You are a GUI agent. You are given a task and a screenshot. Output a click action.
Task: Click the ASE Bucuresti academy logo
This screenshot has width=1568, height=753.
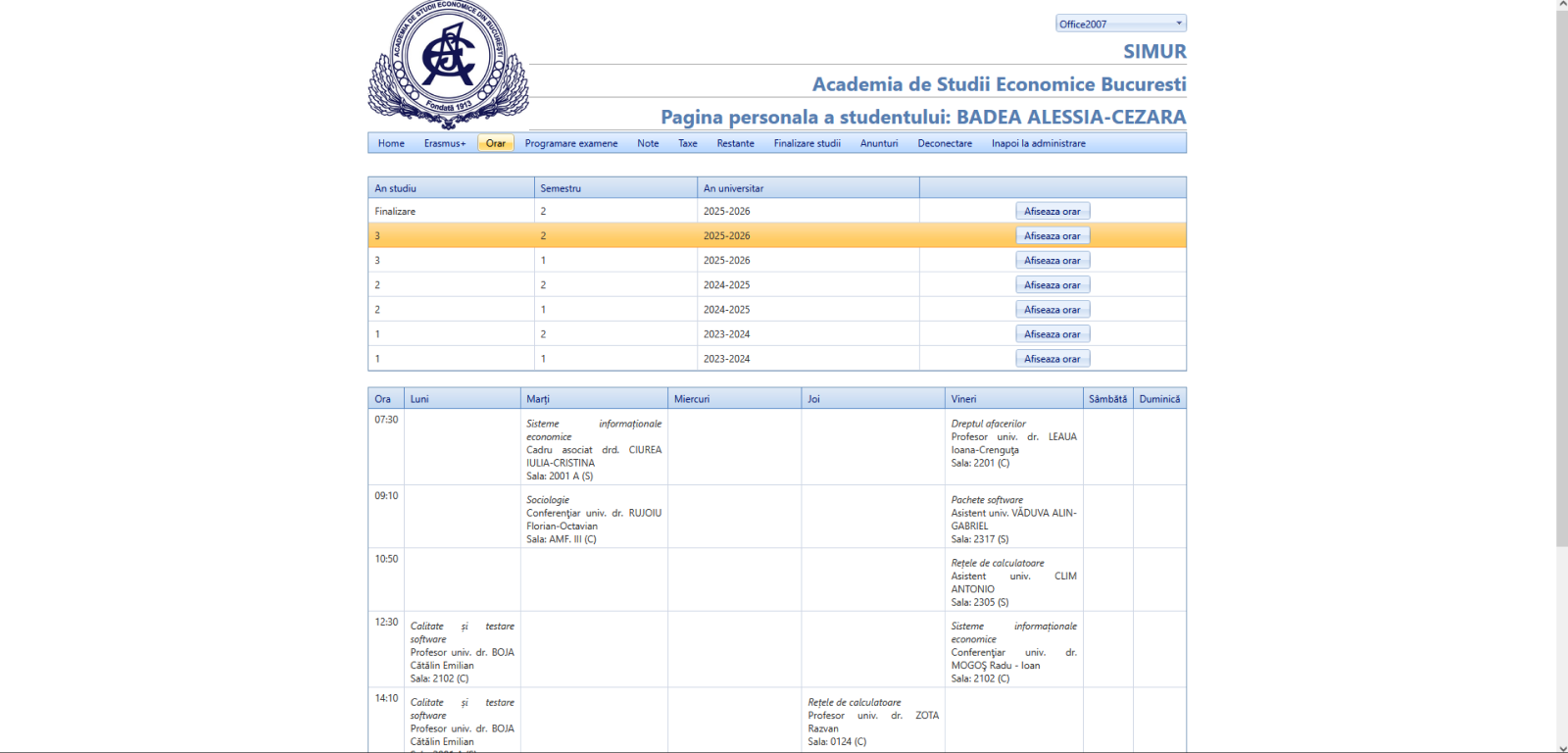point(448,65)
